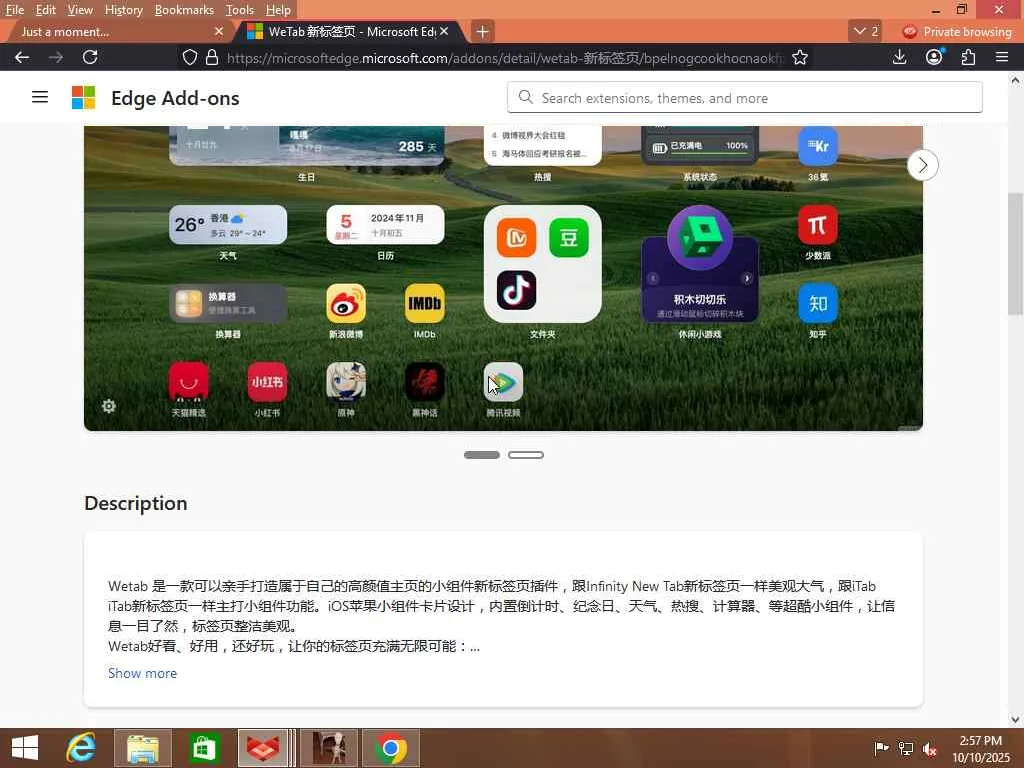Click the green 豆 icon in the folder
Viewport: 1024px width, 768px height.
[569, 238]
